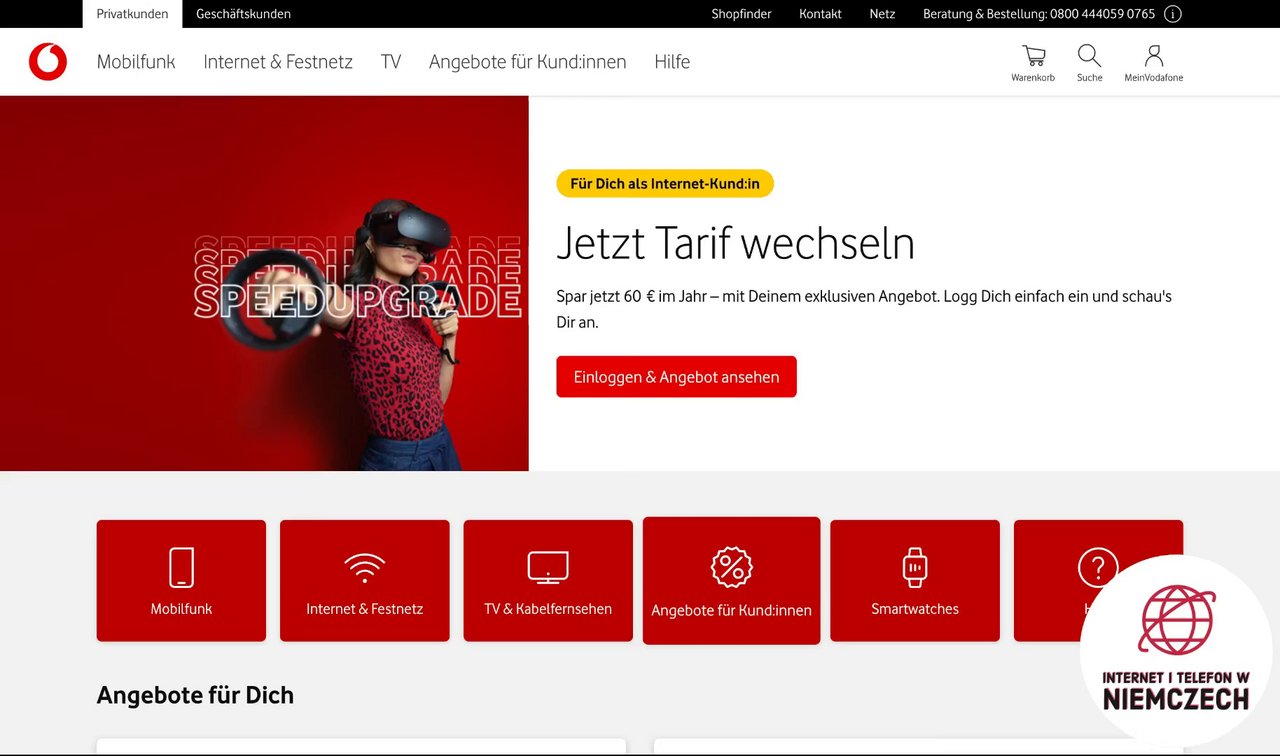
Task: Click the Beratung & Bestellung phone number
Action: point(1039,14)
